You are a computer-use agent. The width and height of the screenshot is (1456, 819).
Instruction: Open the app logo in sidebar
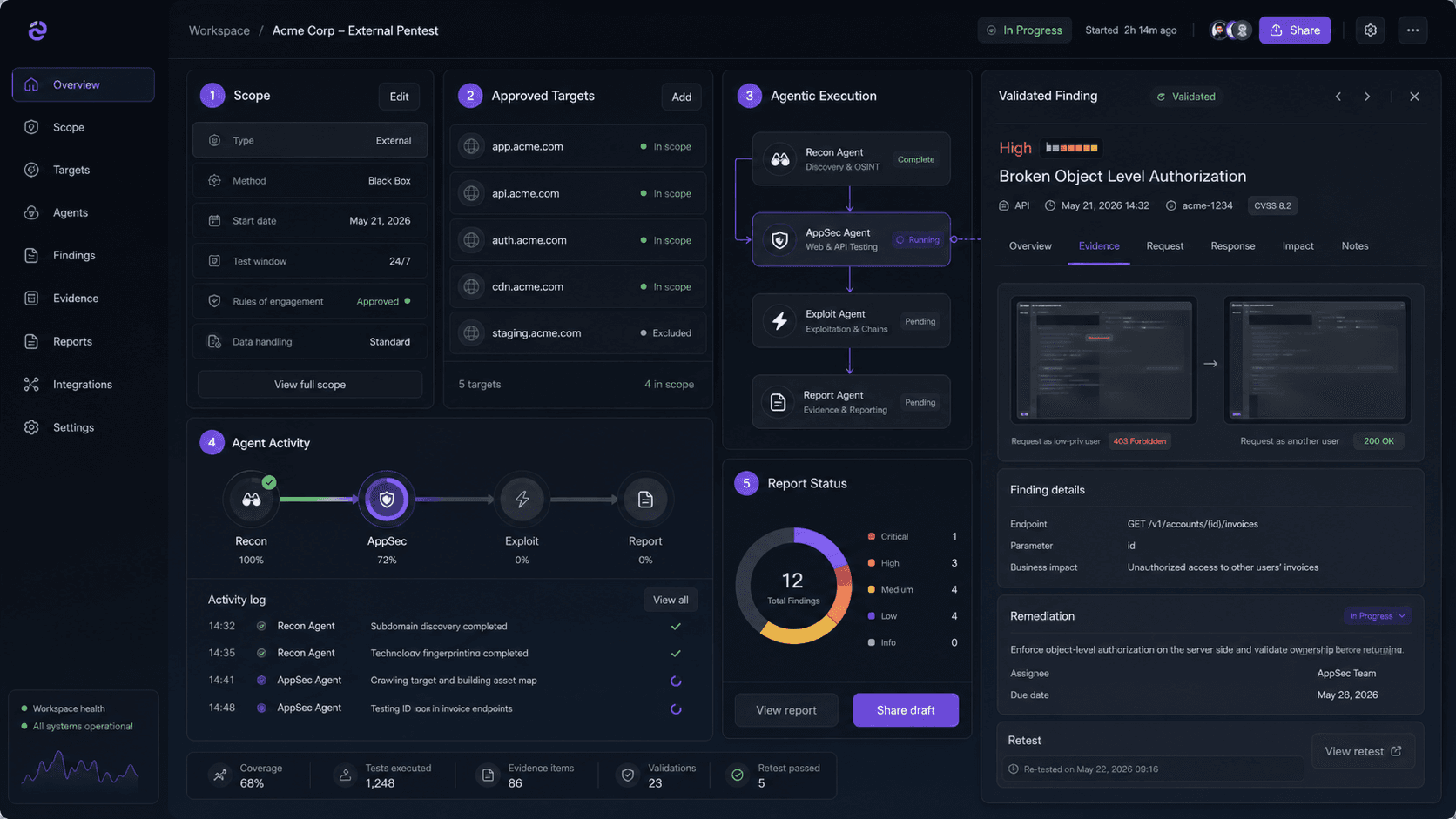[37, 30]
